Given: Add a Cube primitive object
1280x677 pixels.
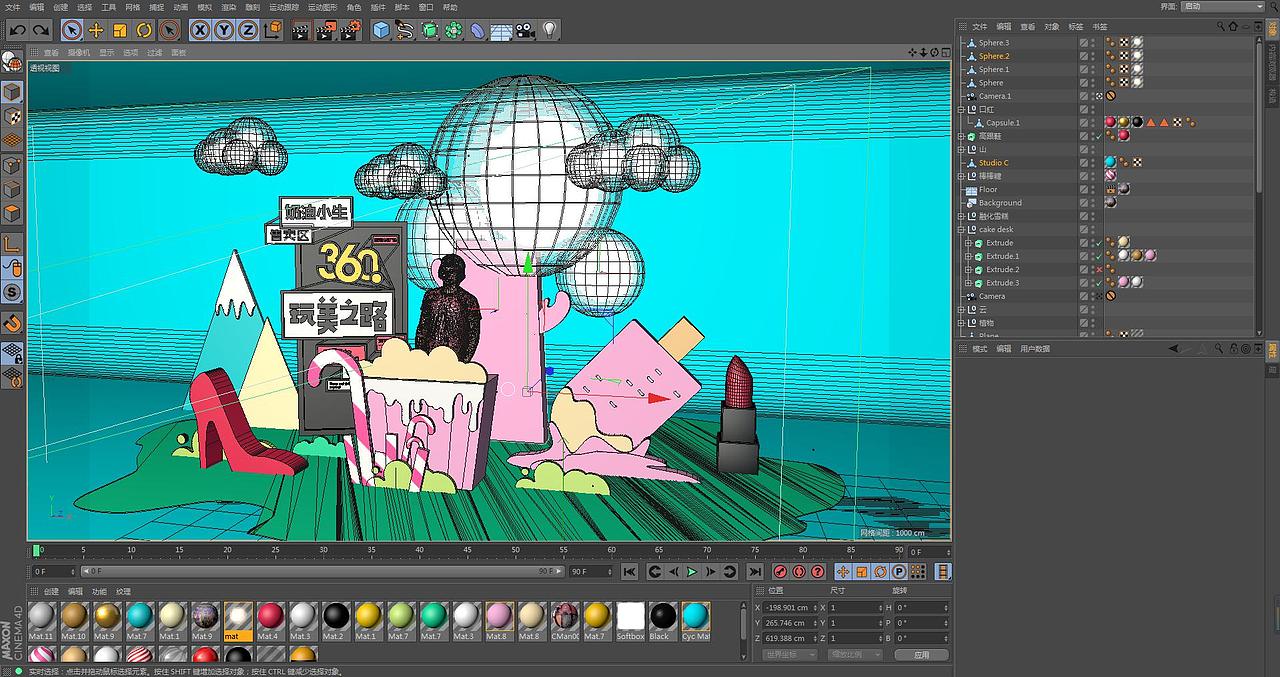Looking at the screenshot, I should tap(381, 30).
